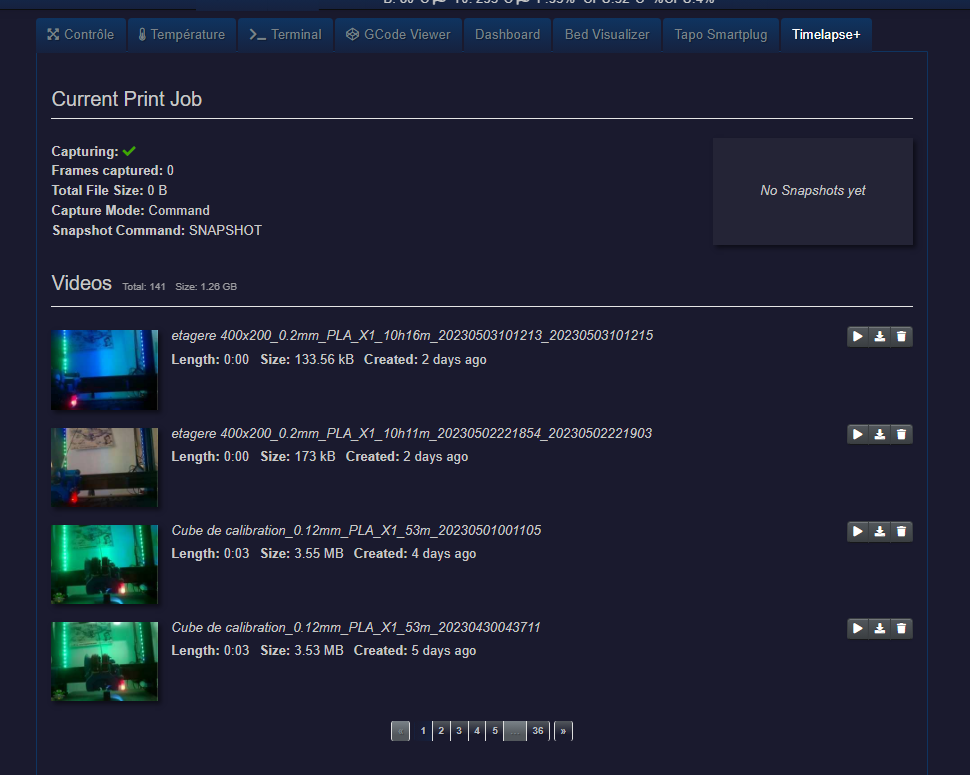Play the Cube de calibration 20230501 video
This screenshot has width=970, height=775.
(x=857, y=531)
